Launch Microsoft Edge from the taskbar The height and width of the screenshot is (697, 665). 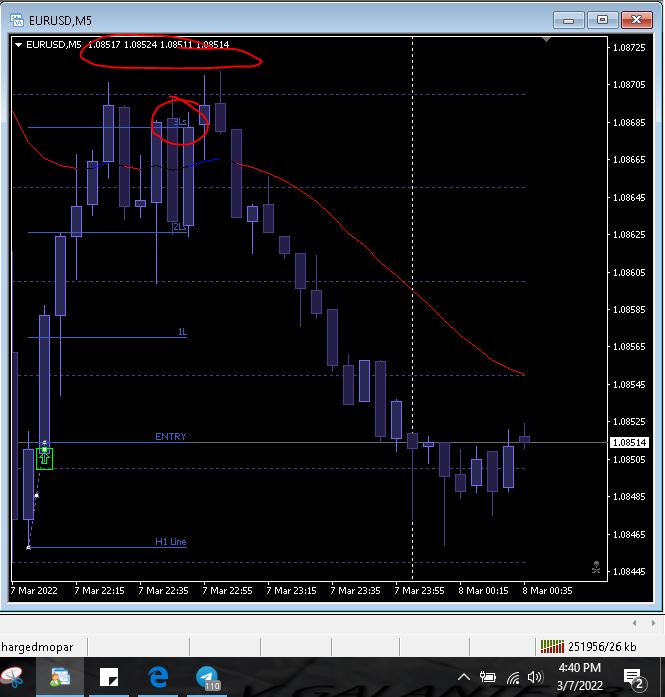coord(158,677)
